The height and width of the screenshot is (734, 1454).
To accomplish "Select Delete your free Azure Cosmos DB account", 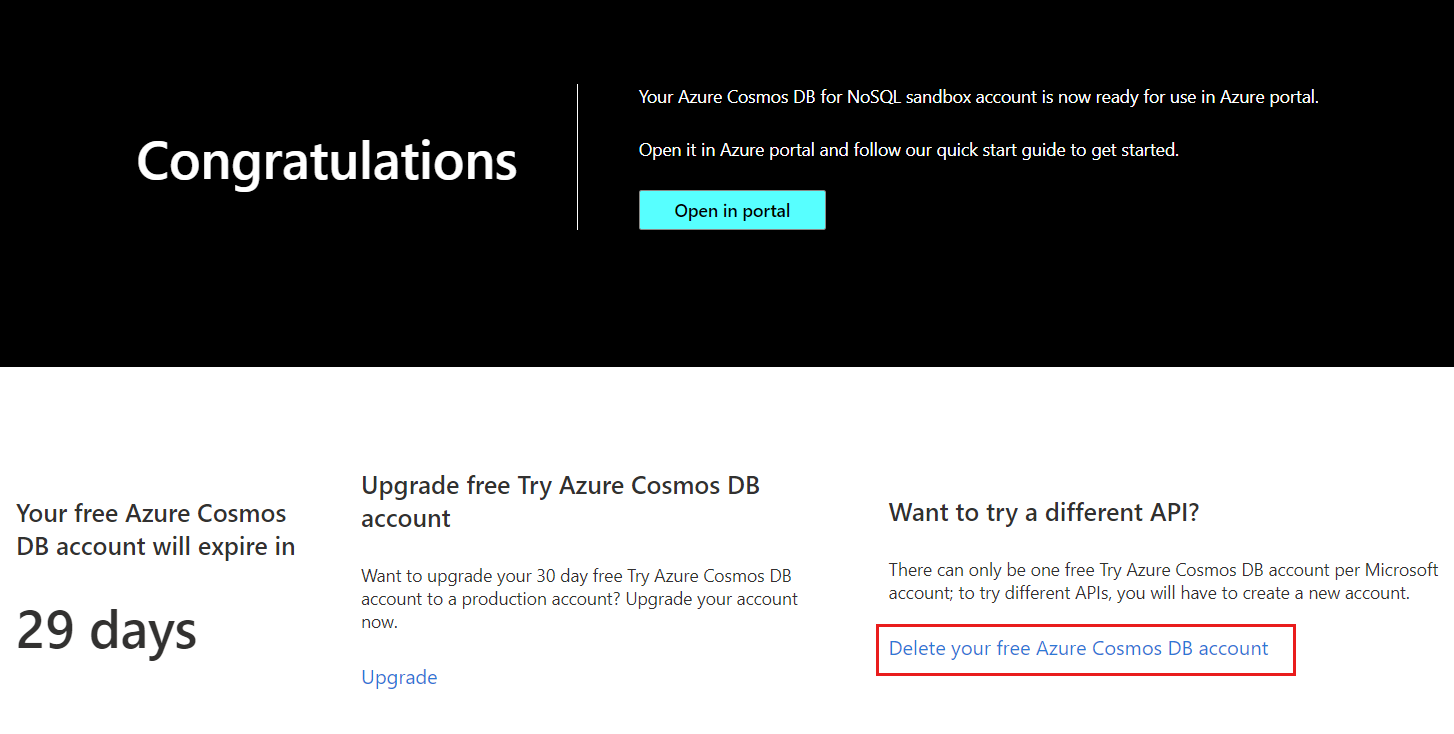I will (1078, 648).
